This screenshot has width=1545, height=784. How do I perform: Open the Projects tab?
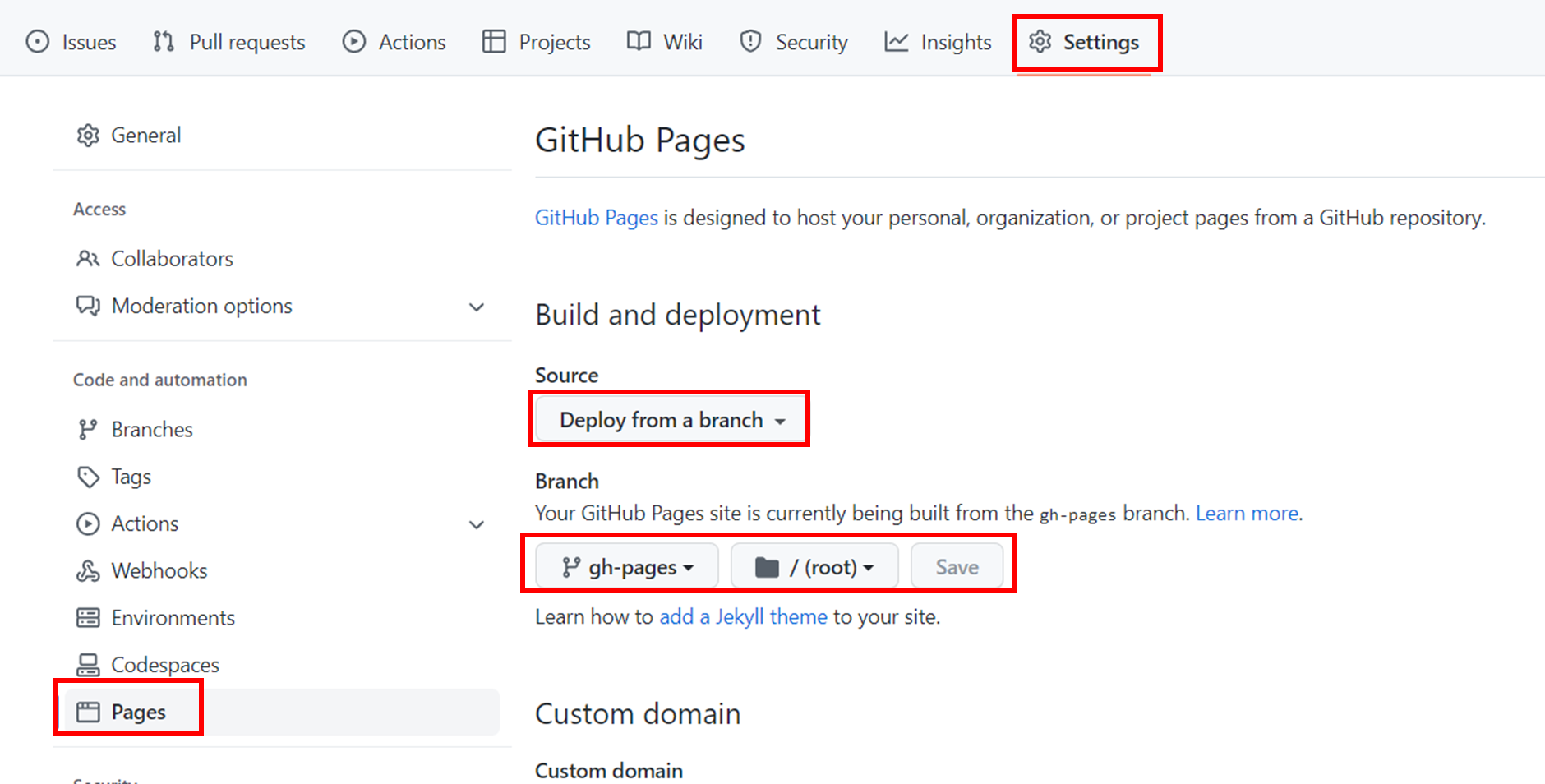tap(536, 42)
